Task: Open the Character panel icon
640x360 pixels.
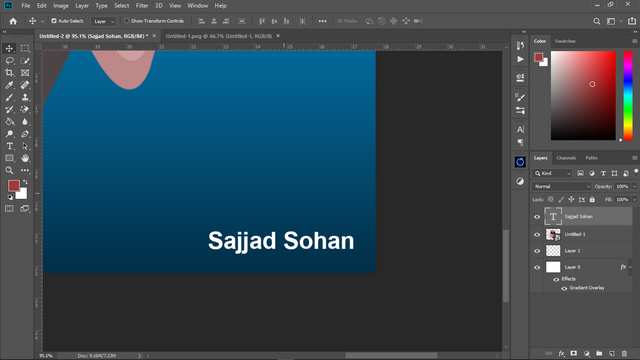Action: (520, 129)
